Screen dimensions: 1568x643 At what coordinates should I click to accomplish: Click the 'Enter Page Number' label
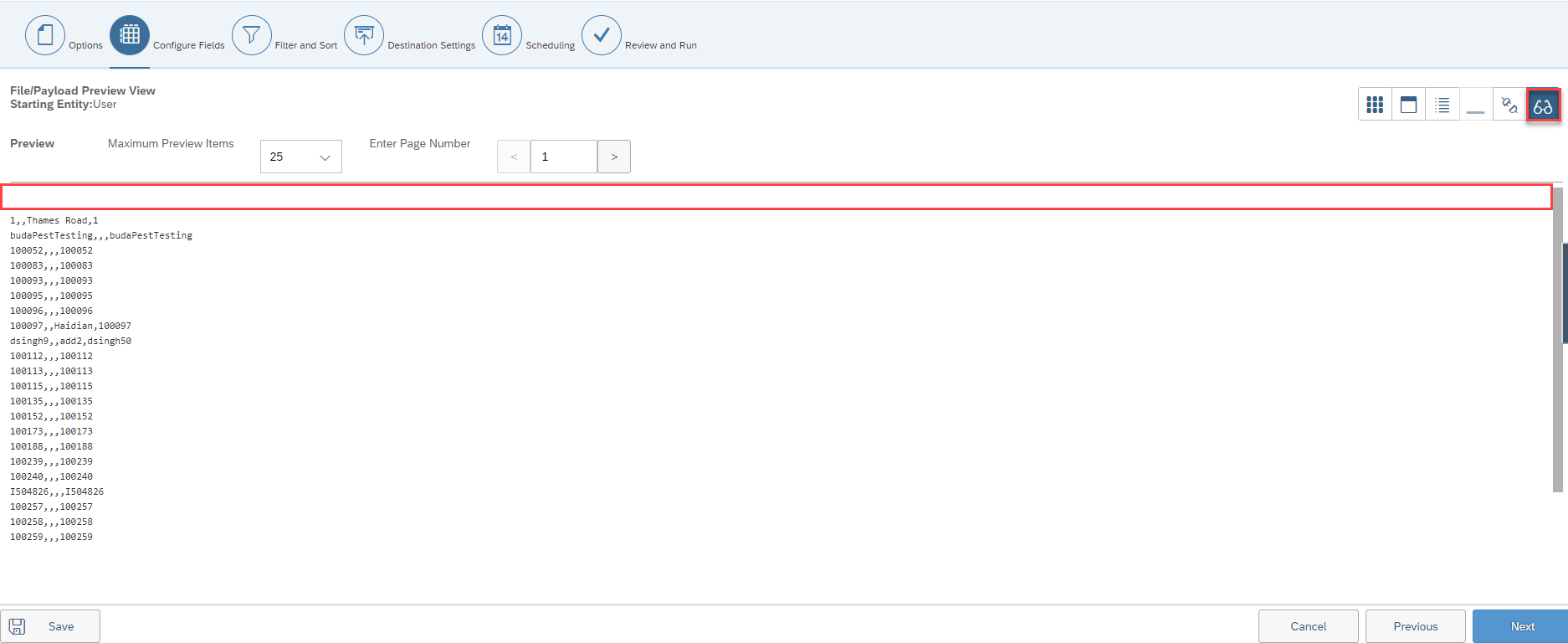[420, 143]
